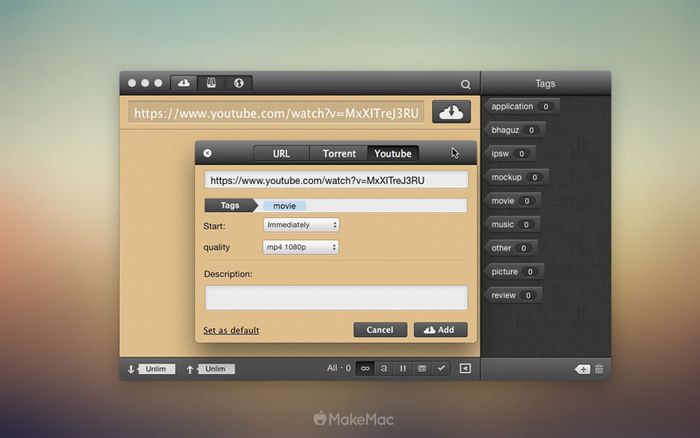Open the quality mp4 1080p dropdown

click(301, 247)
